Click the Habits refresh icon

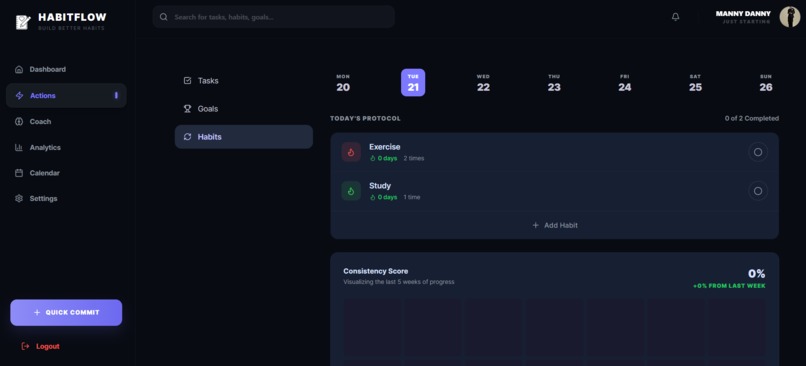[x=188, y=137]
